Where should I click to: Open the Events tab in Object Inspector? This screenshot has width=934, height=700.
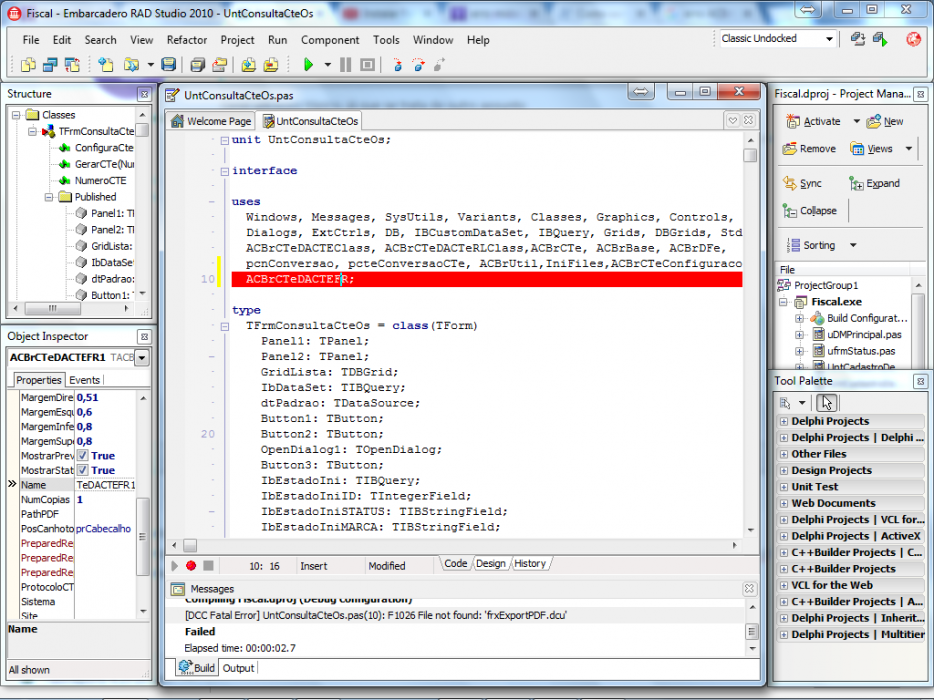[x=85, y=380]
